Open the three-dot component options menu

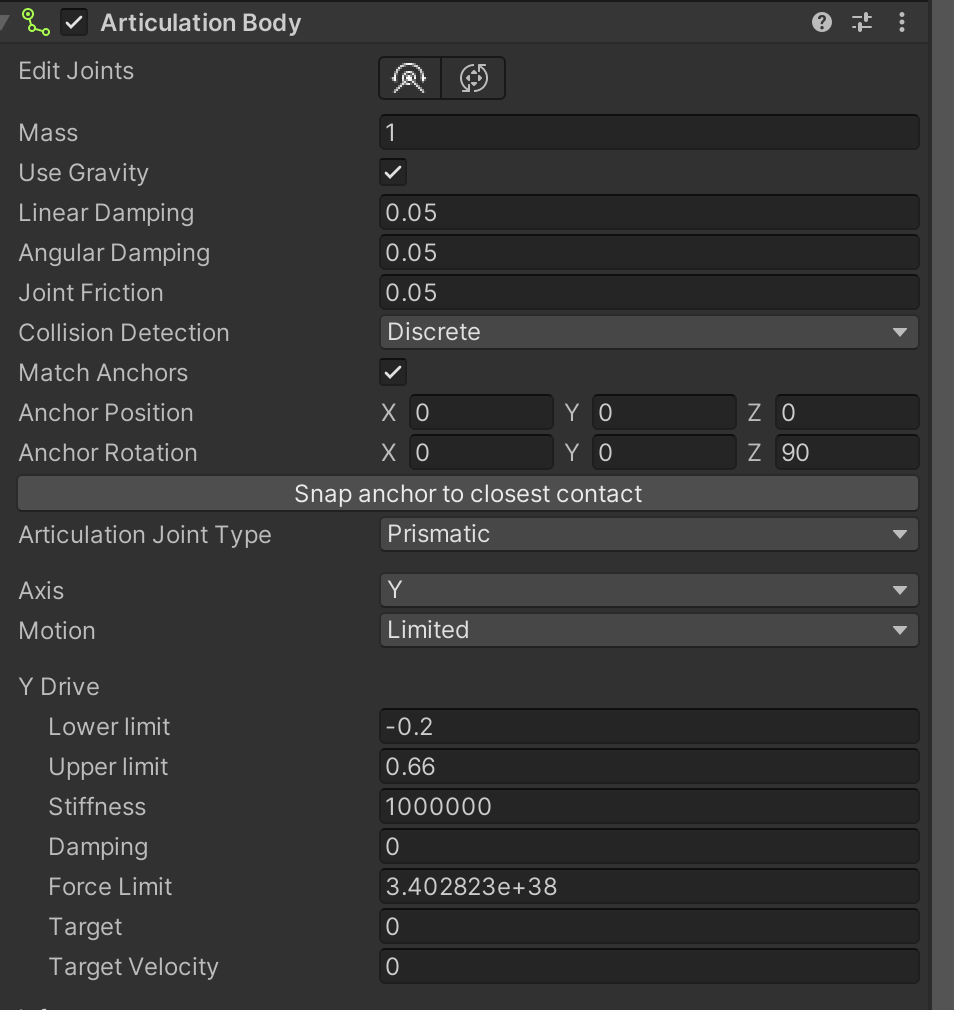coord(902,22)
